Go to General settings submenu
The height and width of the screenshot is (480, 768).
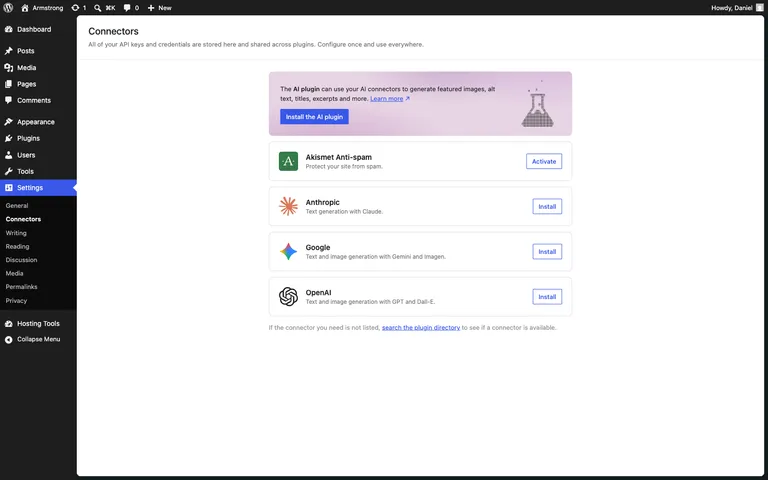tap(17, 206)
